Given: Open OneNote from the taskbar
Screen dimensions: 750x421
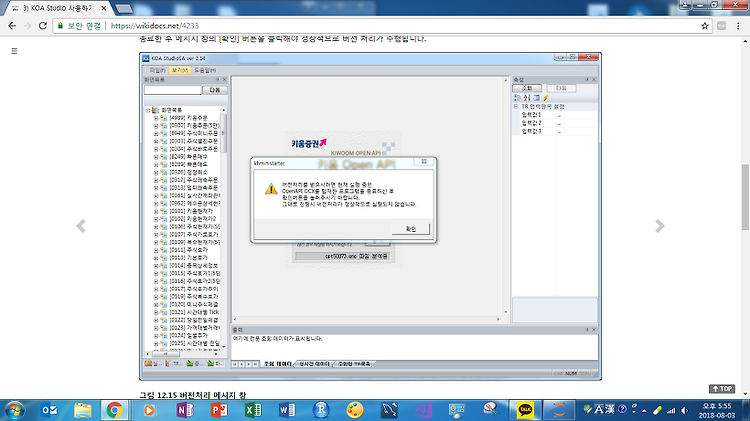Looking at the screenshot, I should tap(185, 410).
